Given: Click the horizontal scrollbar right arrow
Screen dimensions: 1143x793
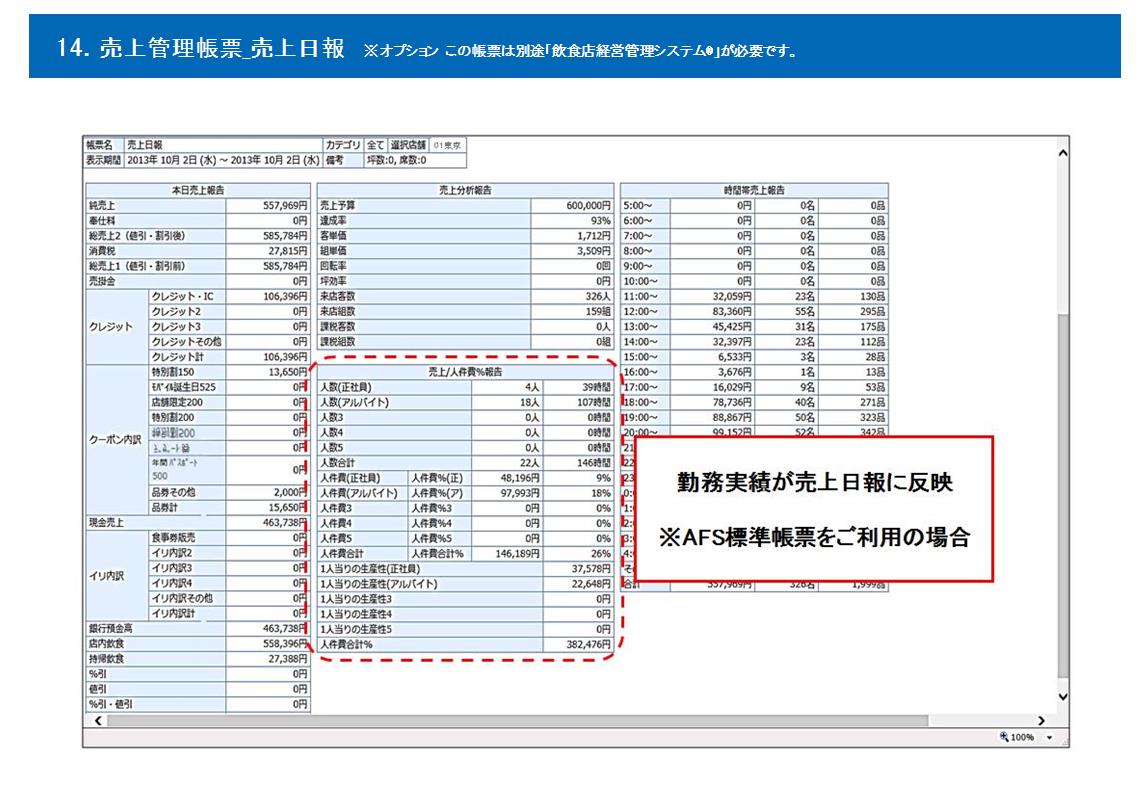Looking at the screenshot, I should tap(1042, 721).
